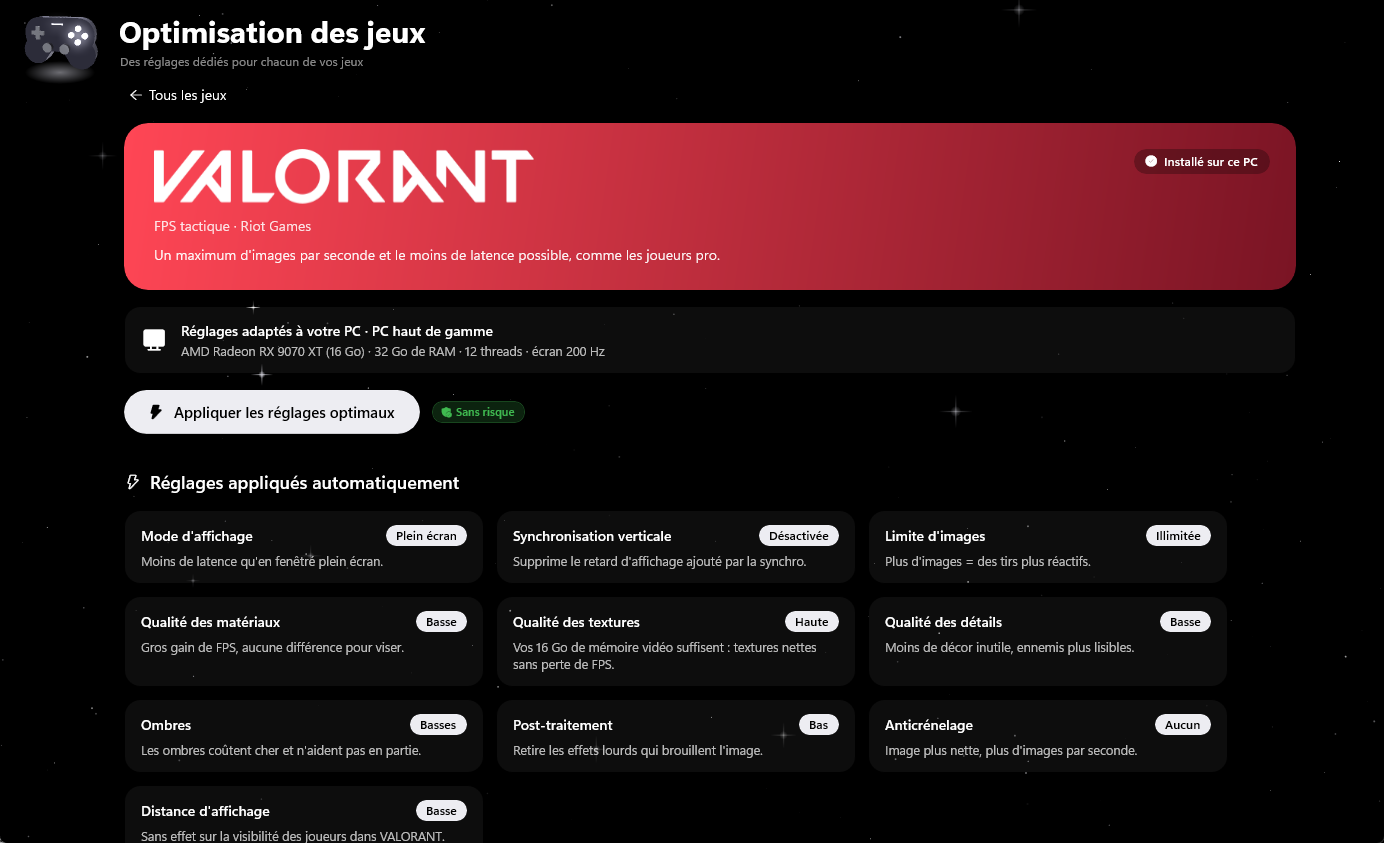
Task: Click the Plein écran value badge
Action: point(426,536)
